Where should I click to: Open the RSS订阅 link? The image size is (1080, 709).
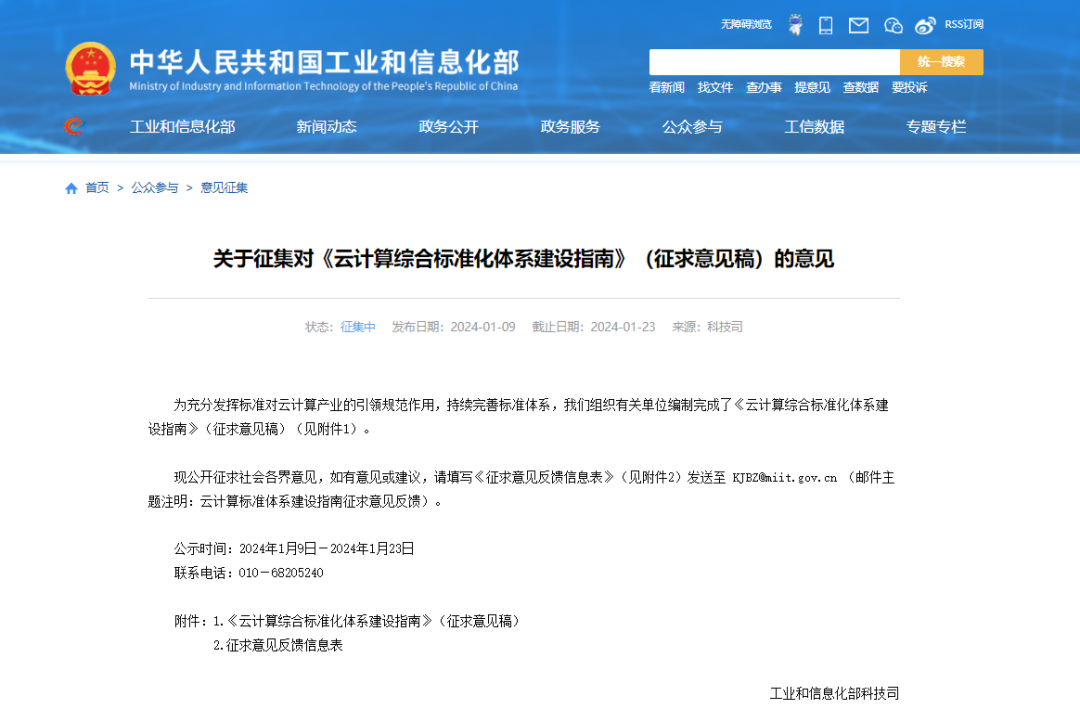pos(964,24)
